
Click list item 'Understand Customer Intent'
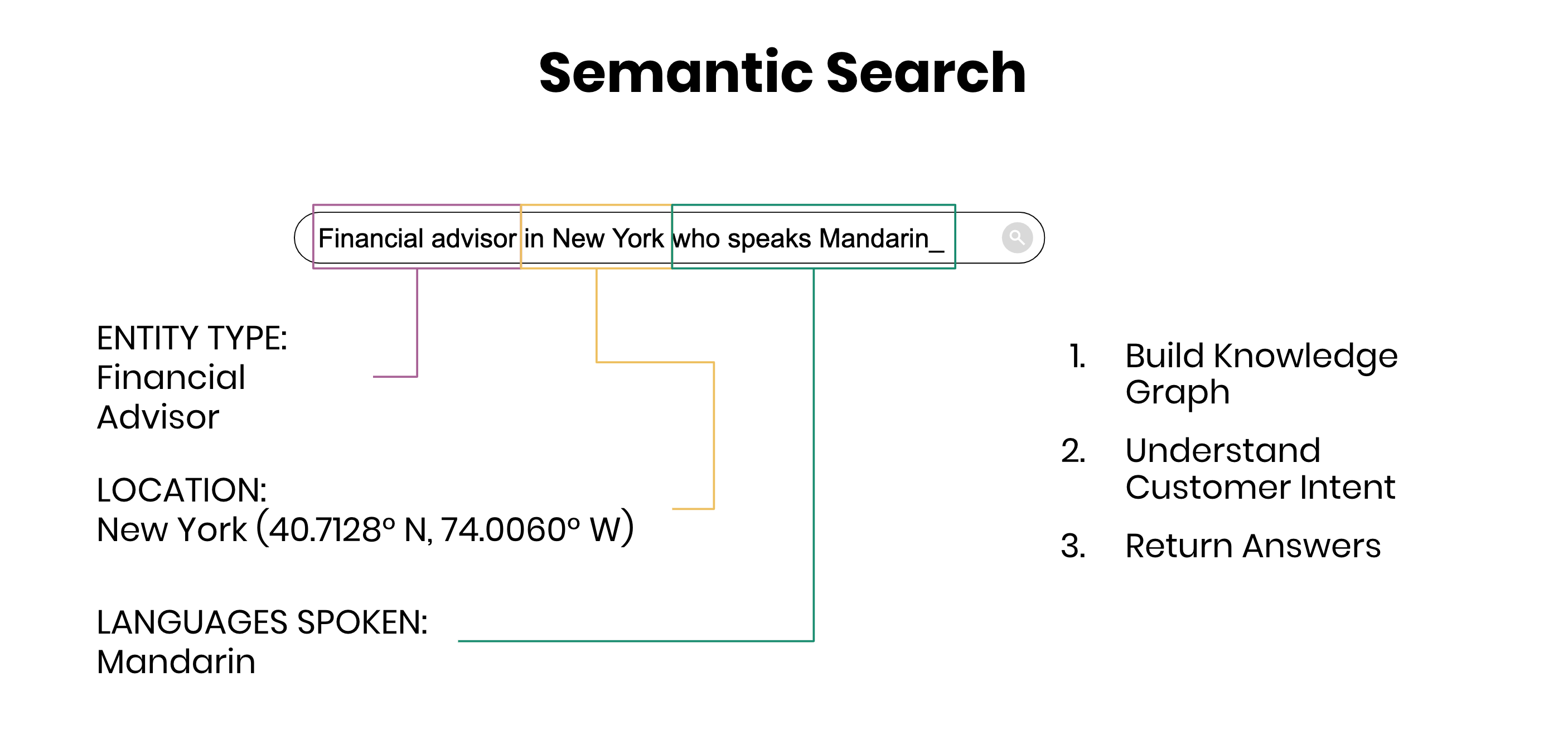[1260, 469]
